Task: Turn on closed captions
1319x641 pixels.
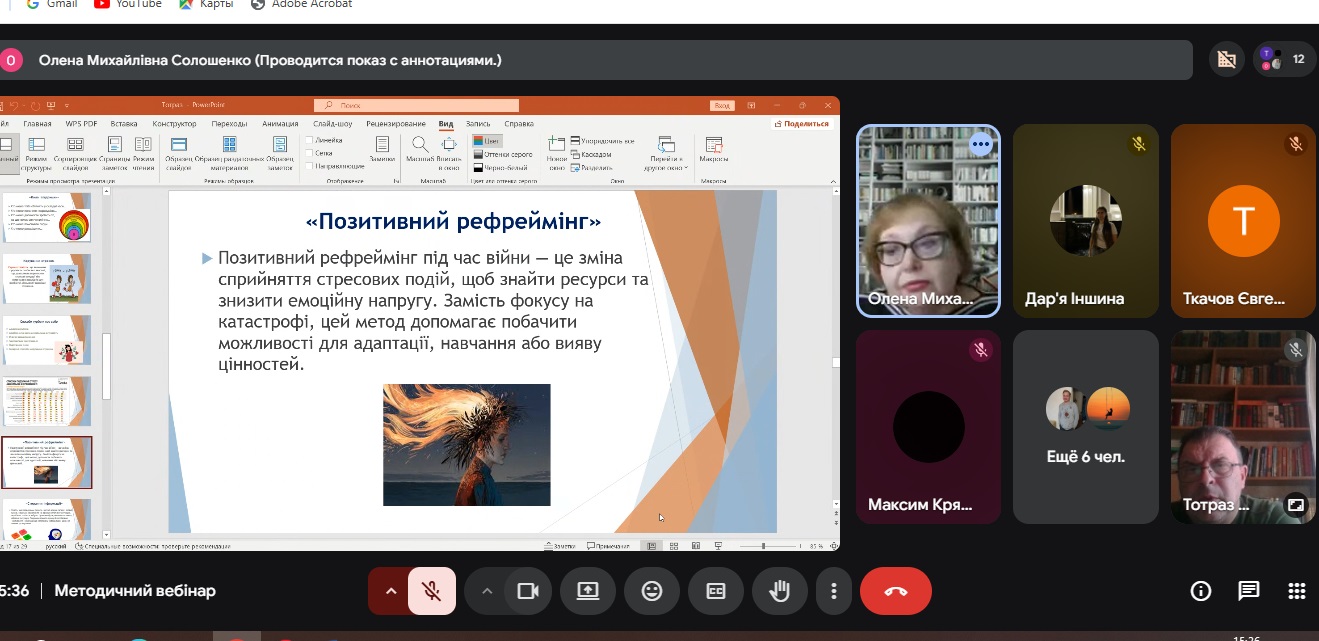Action: pos(716,591)
